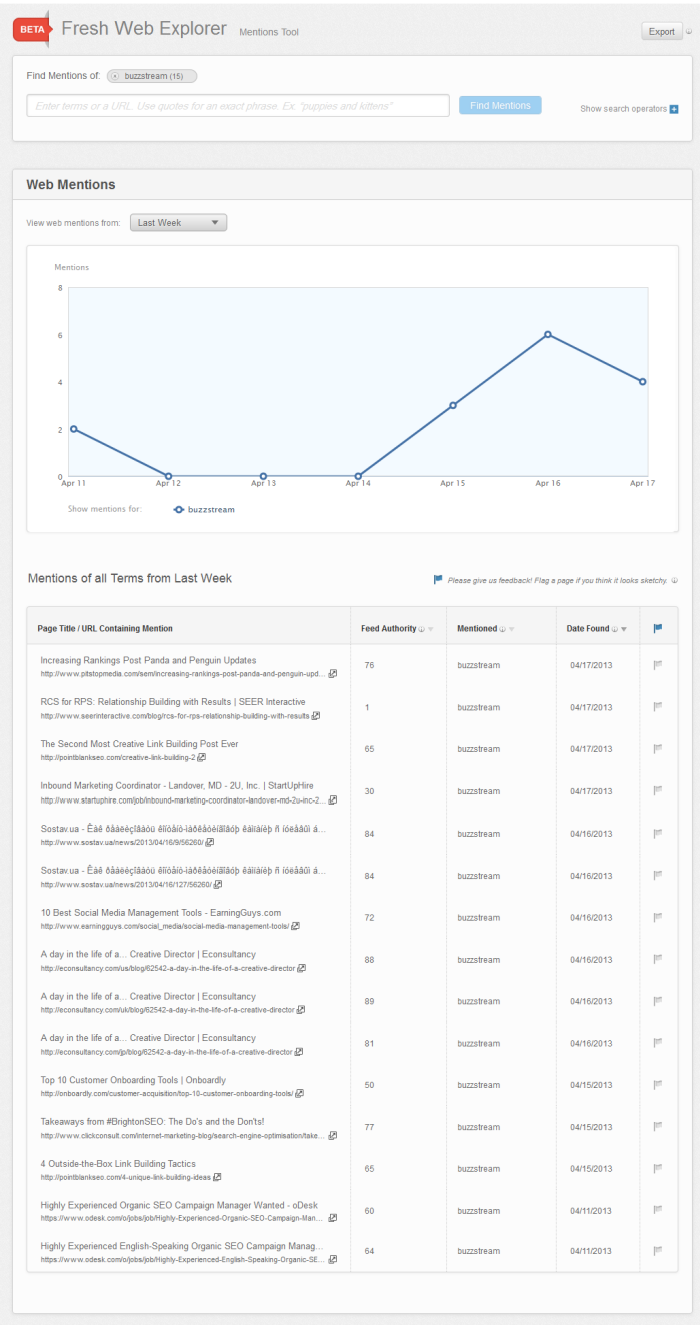Click Feed Authority value 76

369,665
